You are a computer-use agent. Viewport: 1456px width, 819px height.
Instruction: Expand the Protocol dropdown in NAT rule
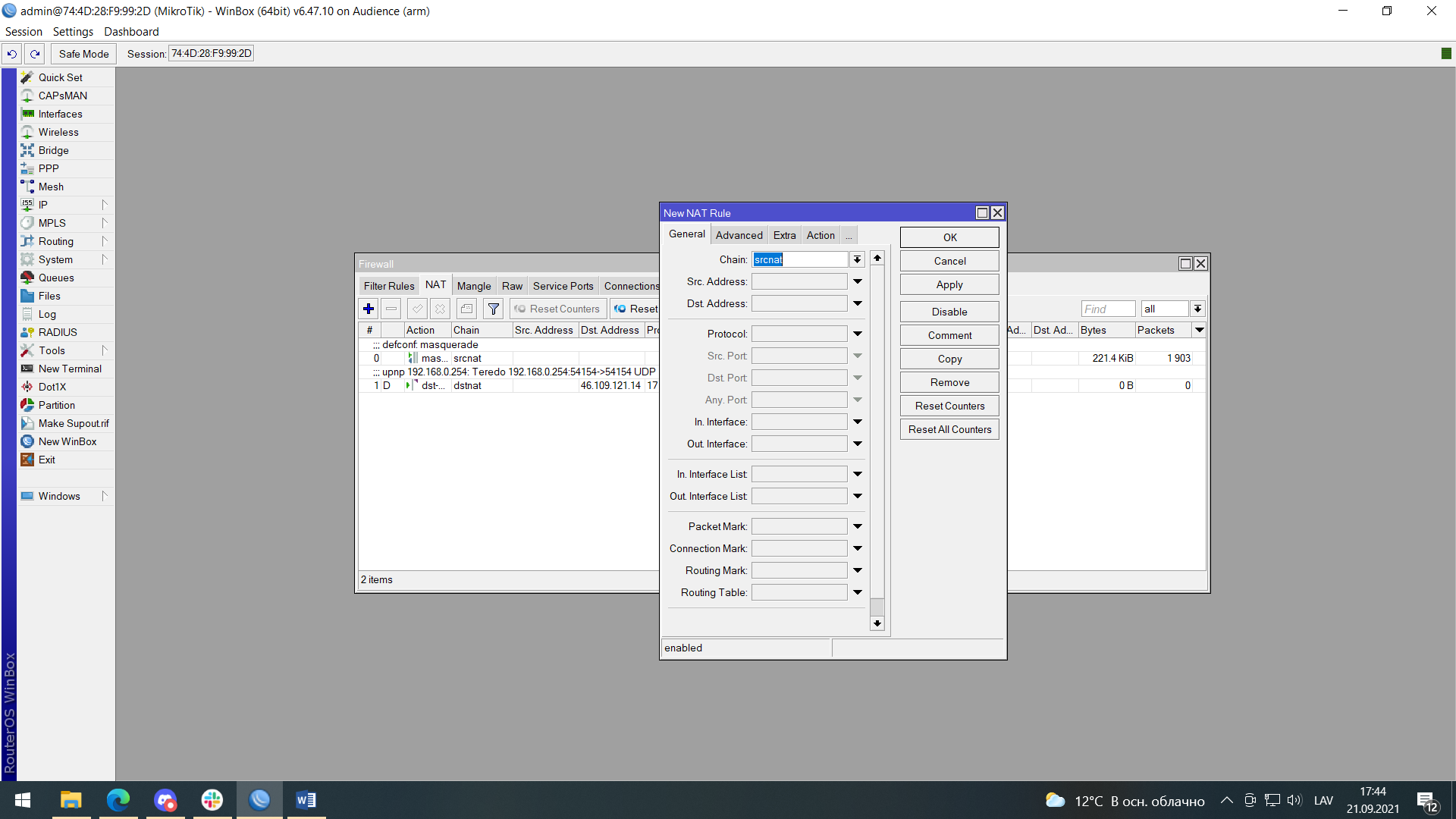[x=857, y=333]
